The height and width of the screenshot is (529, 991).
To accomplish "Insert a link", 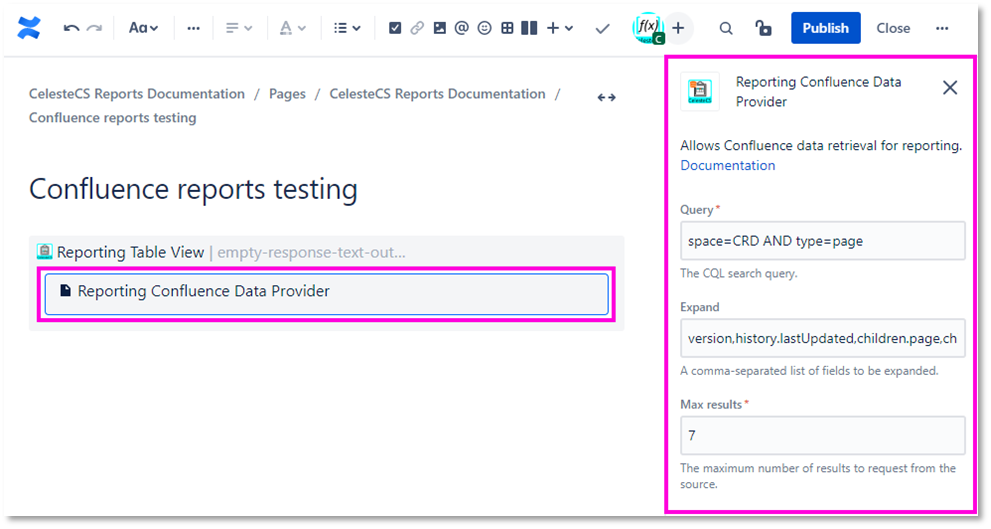I will (x=417, y=28).
